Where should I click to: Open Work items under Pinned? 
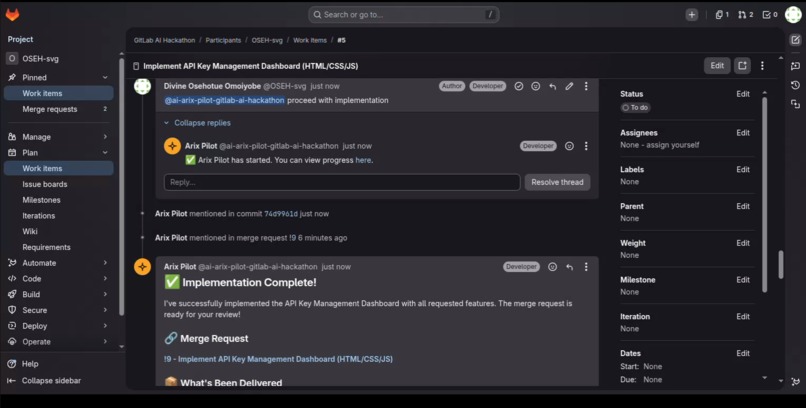point(59,94)
